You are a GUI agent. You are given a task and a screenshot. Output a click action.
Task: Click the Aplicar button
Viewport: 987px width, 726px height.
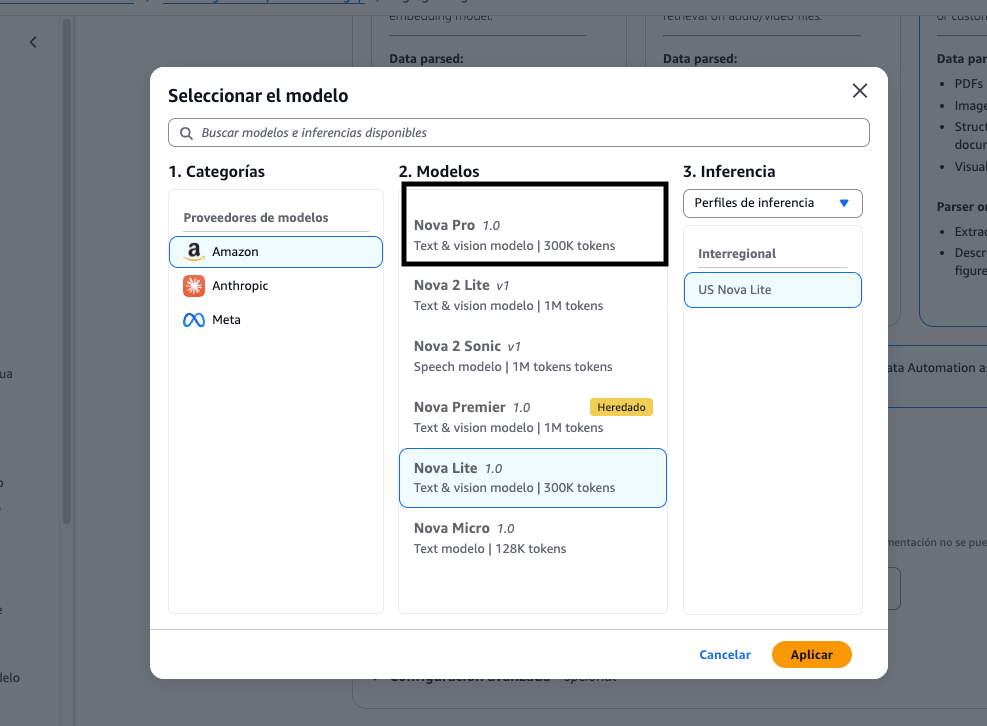click(x=811, y=655)
